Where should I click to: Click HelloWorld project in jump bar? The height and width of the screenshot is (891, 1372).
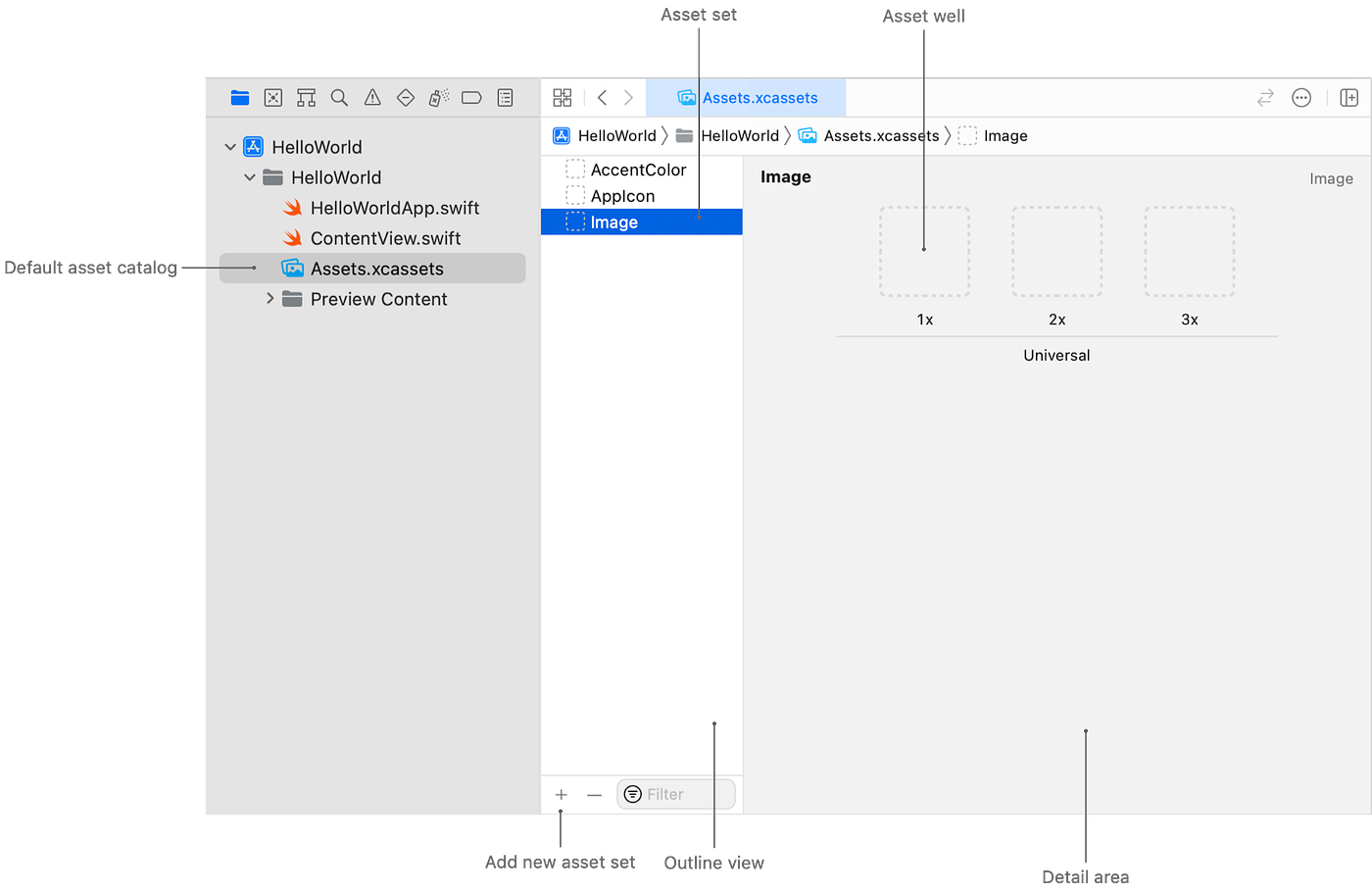point(605,136)
